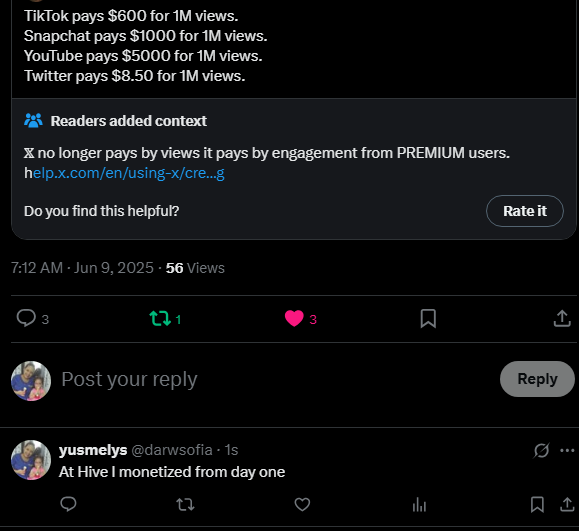The image size is (579, 531).
Task: Reply to yusmelys comment
Action: click(68, 504)
